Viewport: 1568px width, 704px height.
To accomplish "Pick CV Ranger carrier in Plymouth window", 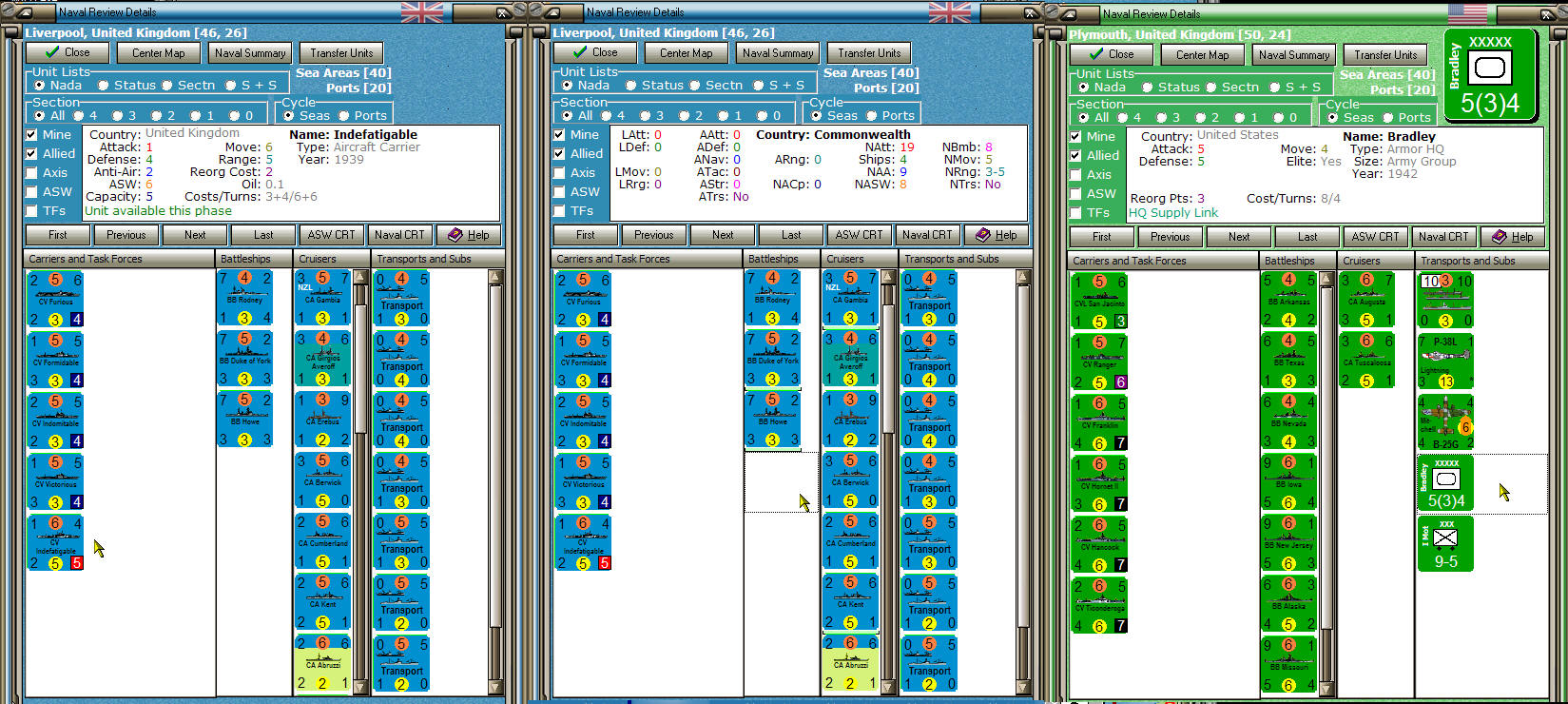I will [1100, 362].
